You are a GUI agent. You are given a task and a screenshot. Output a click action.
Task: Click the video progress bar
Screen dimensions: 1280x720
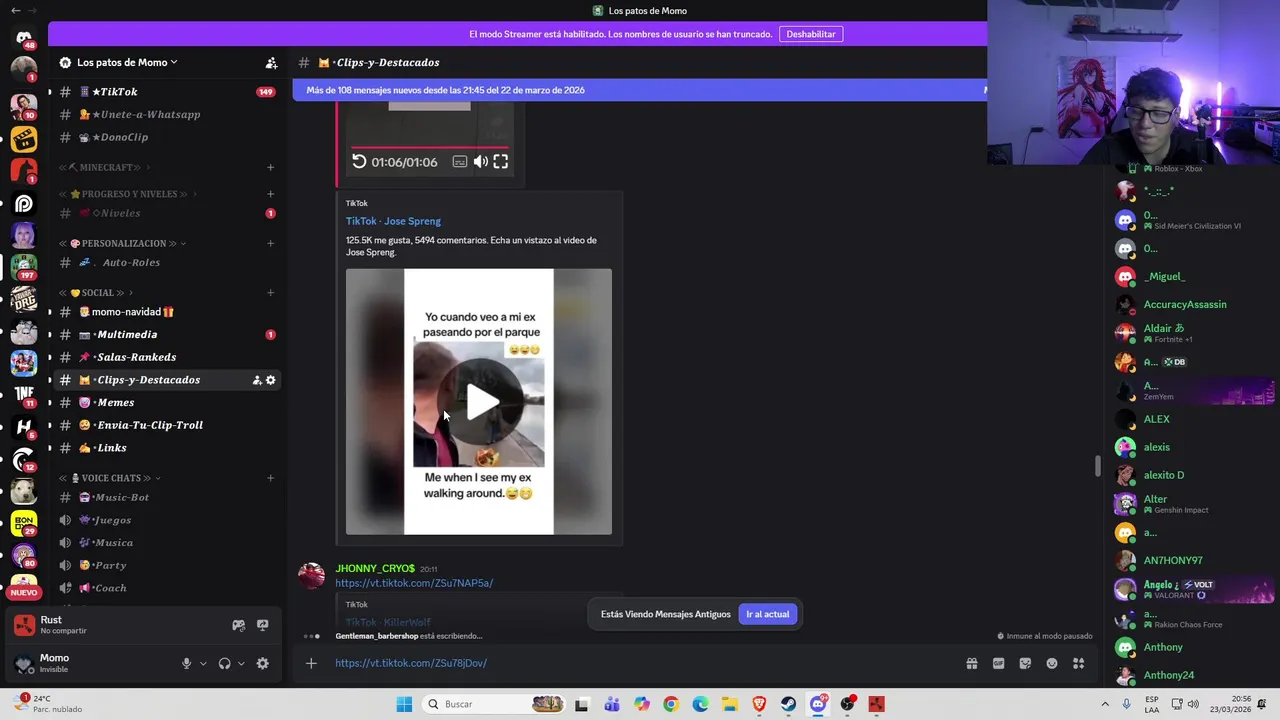[430, 148]
